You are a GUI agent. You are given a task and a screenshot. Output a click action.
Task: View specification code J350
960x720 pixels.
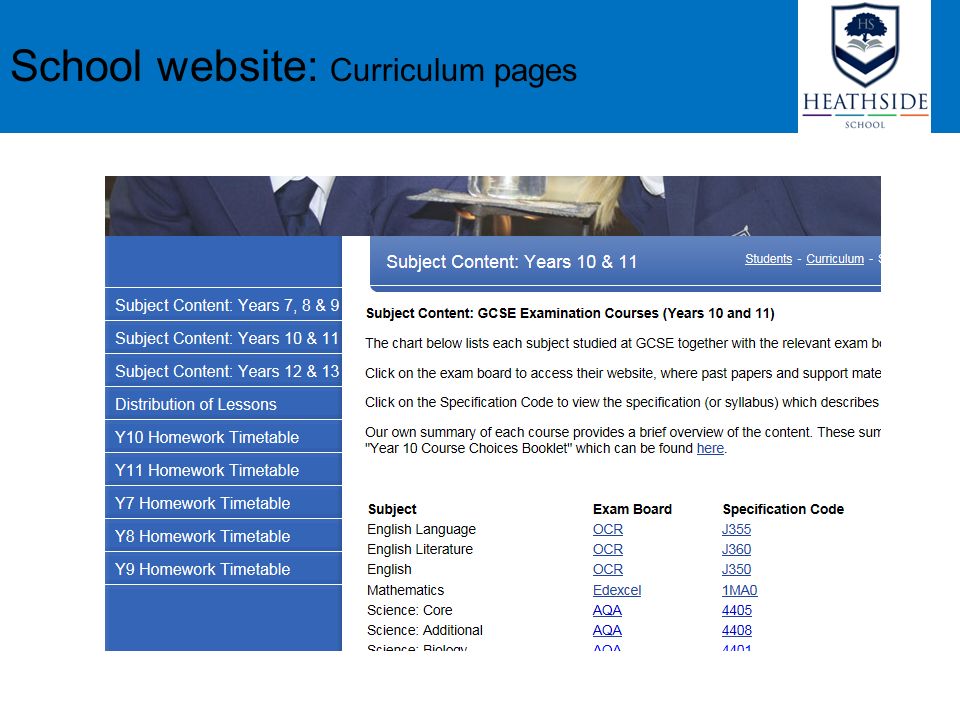(x=736, y=569)
